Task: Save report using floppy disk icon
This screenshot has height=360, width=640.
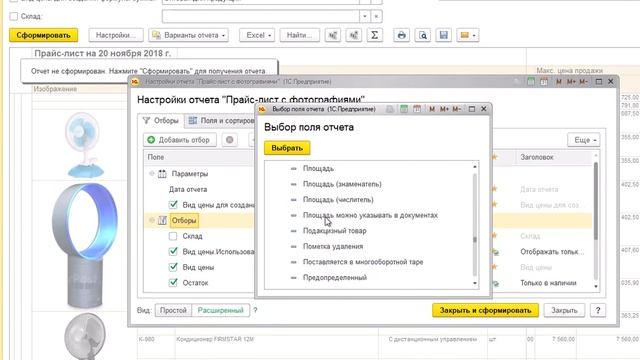Action: click(x=444, y=35)
